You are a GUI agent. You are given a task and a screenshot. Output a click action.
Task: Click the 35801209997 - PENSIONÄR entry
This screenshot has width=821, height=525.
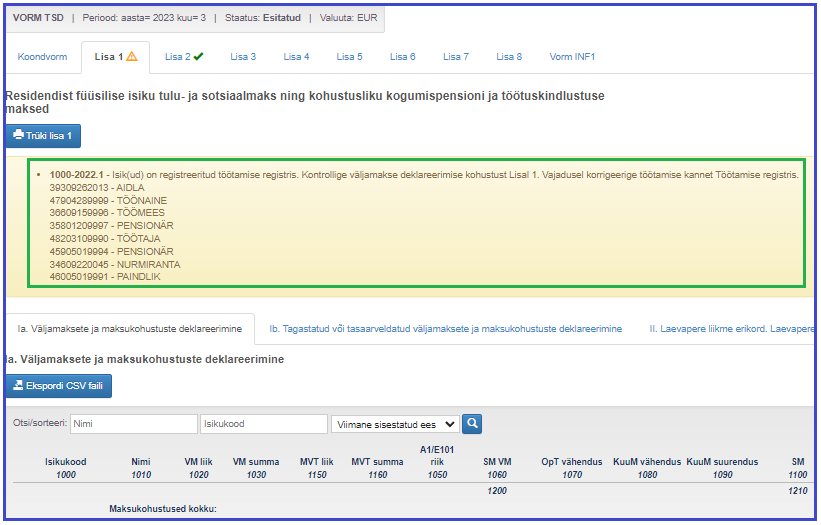point(112,226)
